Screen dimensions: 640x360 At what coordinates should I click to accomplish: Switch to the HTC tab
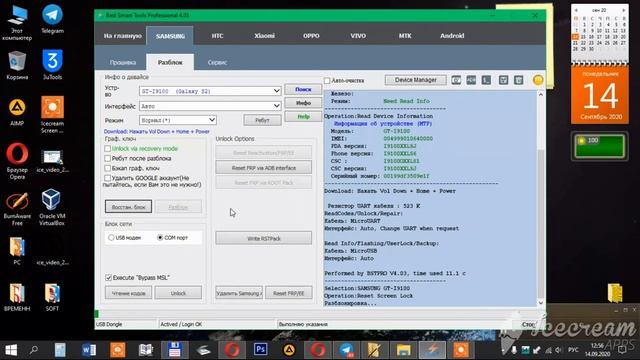tap(217, 36)
